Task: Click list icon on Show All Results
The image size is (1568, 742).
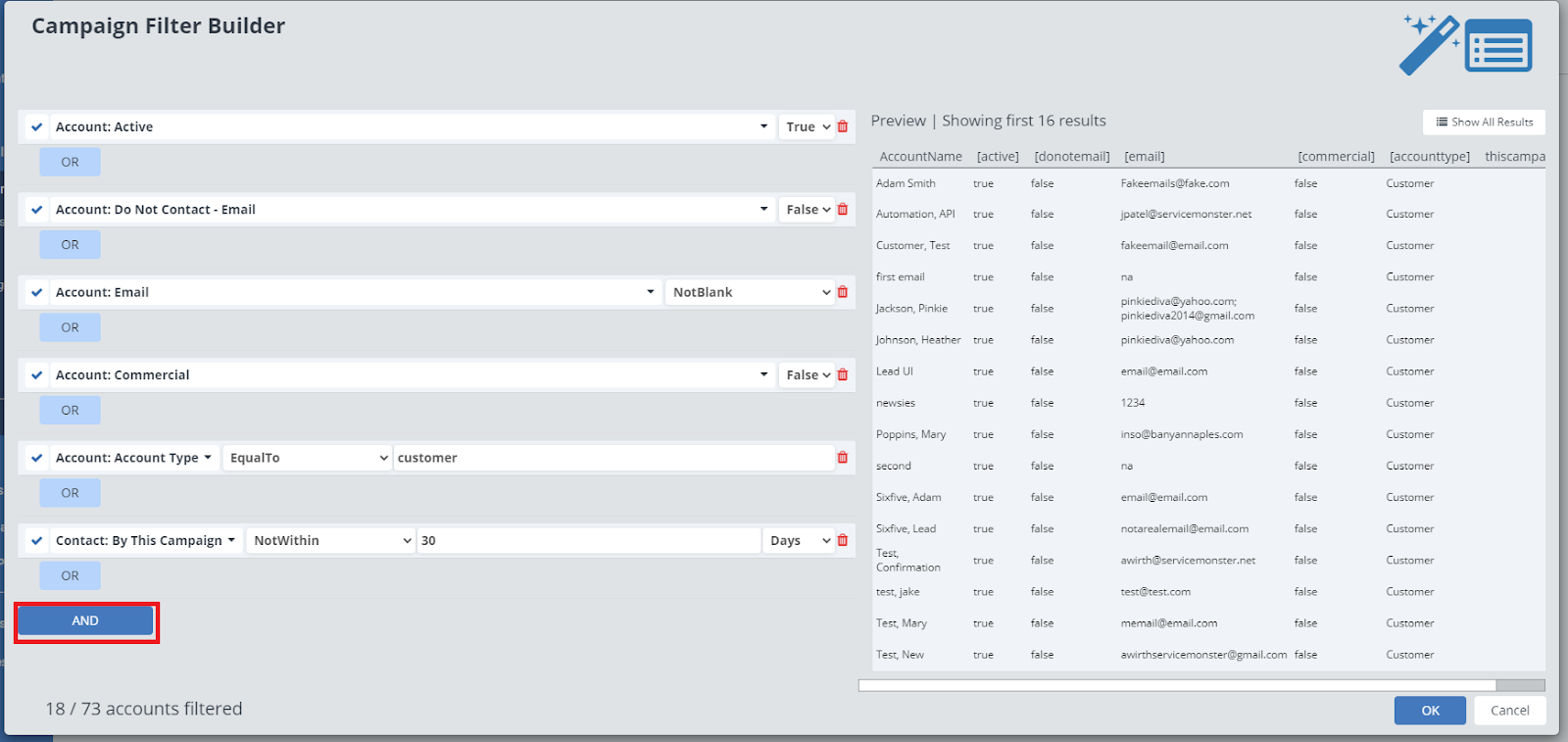Action: (1442, 123)
